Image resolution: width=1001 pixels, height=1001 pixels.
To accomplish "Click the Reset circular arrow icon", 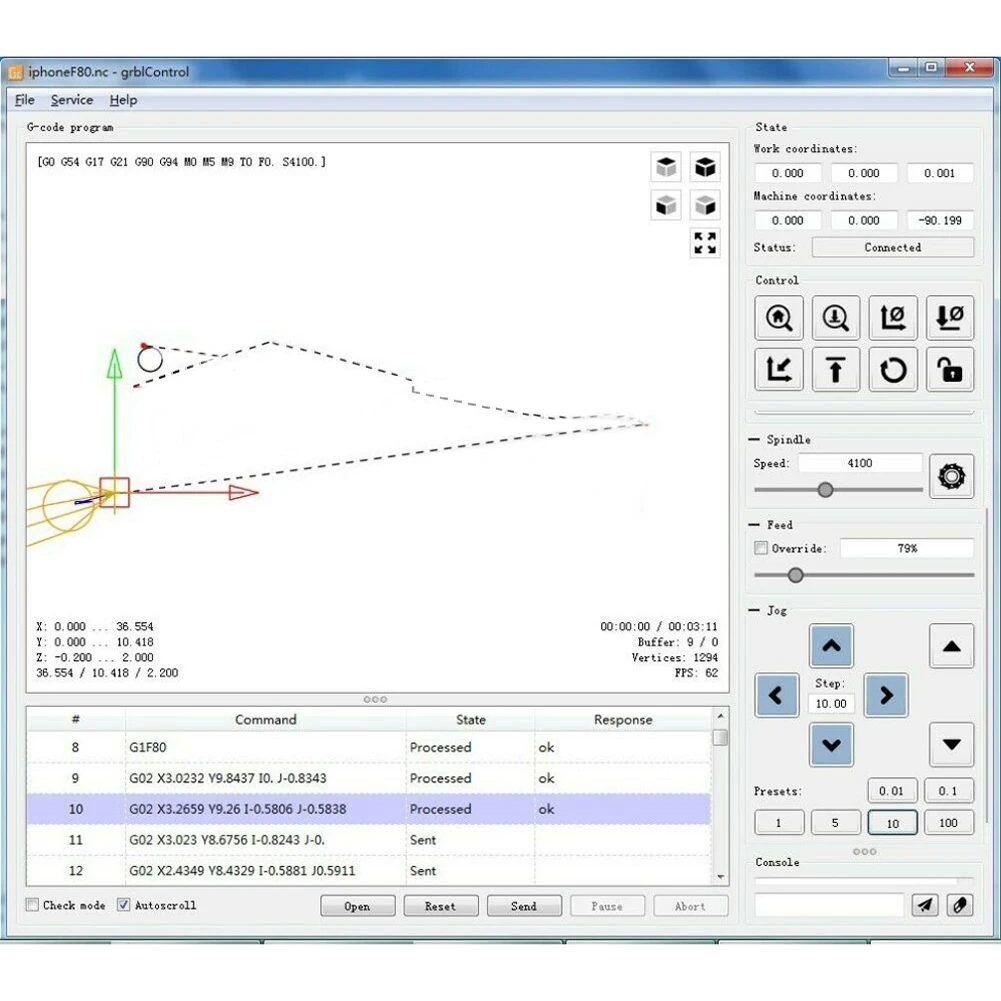I will (x=893, y=370).
